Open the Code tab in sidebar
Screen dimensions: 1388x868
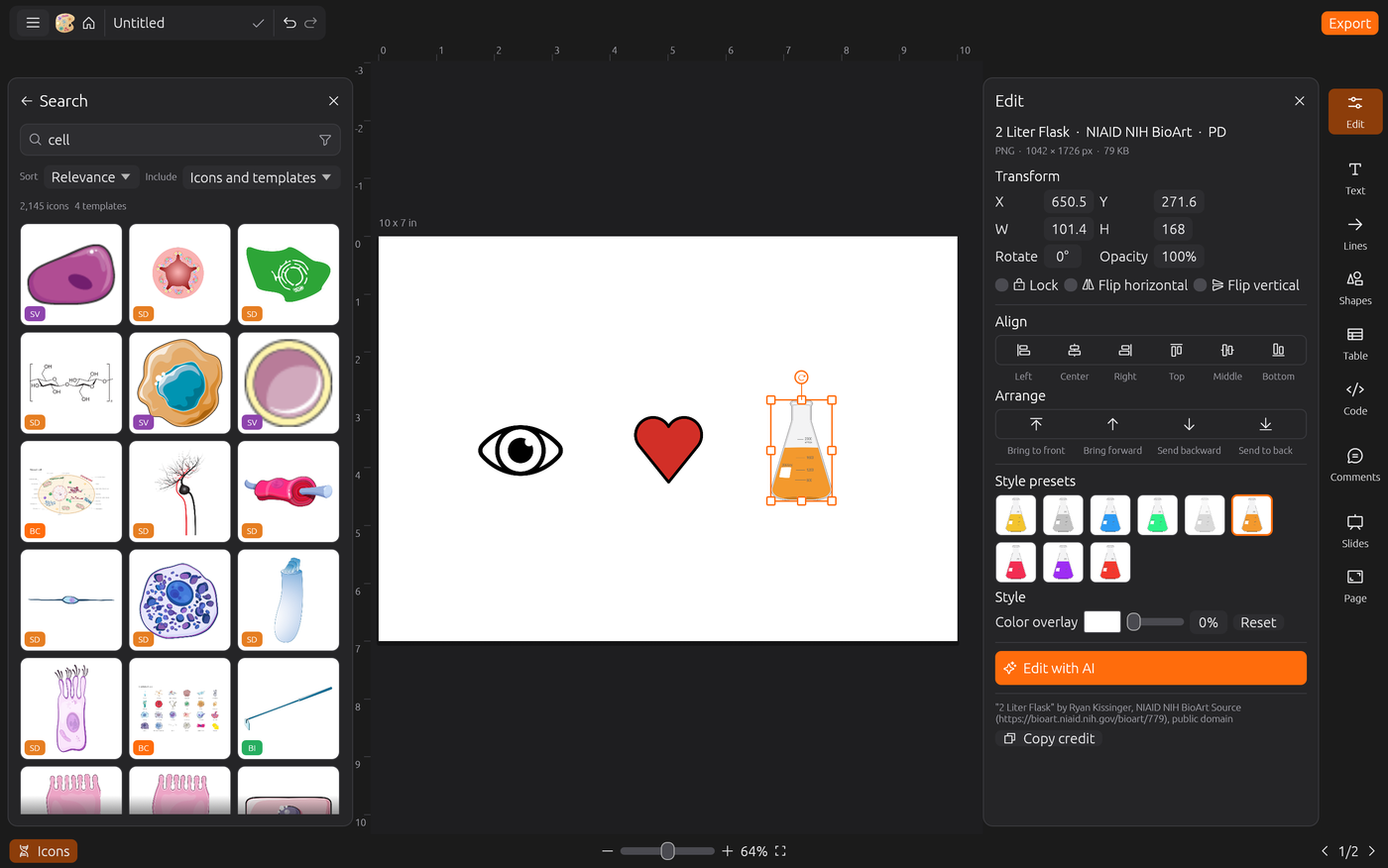click(x=1355, y=398)
